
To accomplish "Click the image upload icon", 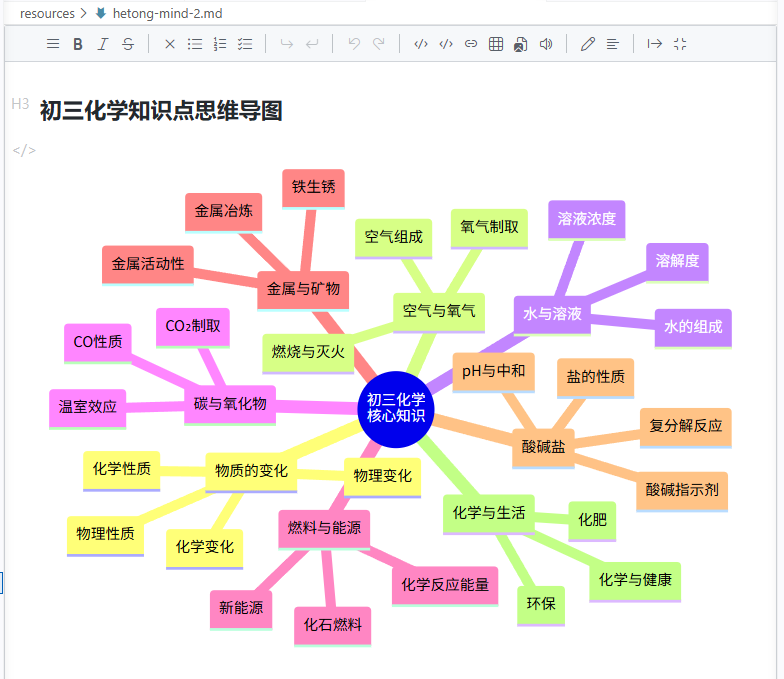I will point(520,44).
